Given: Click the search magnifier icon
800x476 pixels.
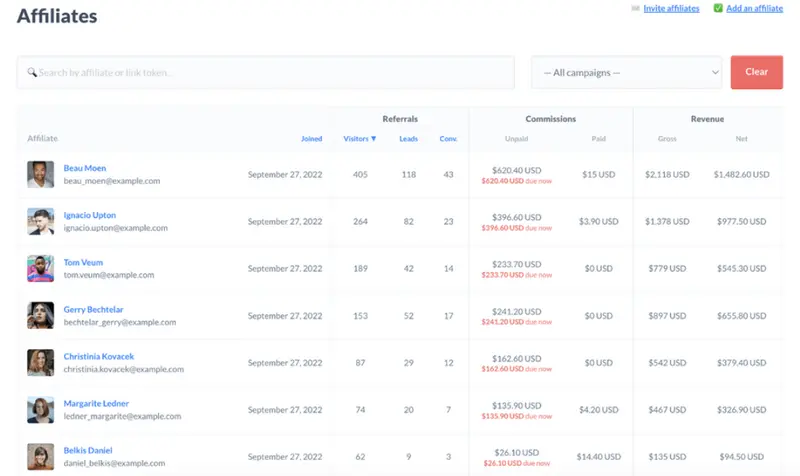Looking at the screenshot, I should (x=31, y=73).
